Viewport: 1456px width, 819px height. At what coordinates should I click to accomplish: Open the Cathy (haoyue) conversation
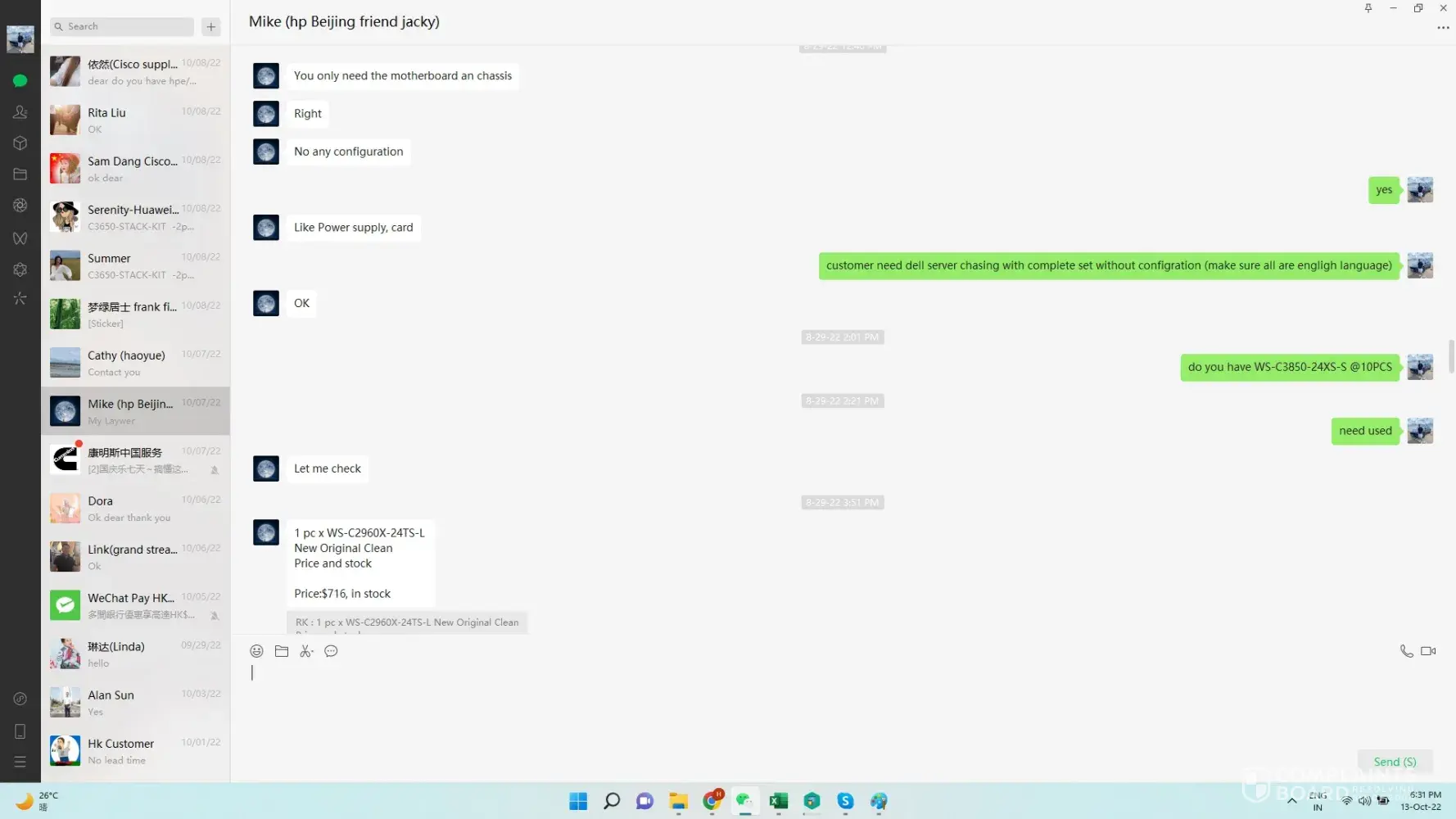135,363
